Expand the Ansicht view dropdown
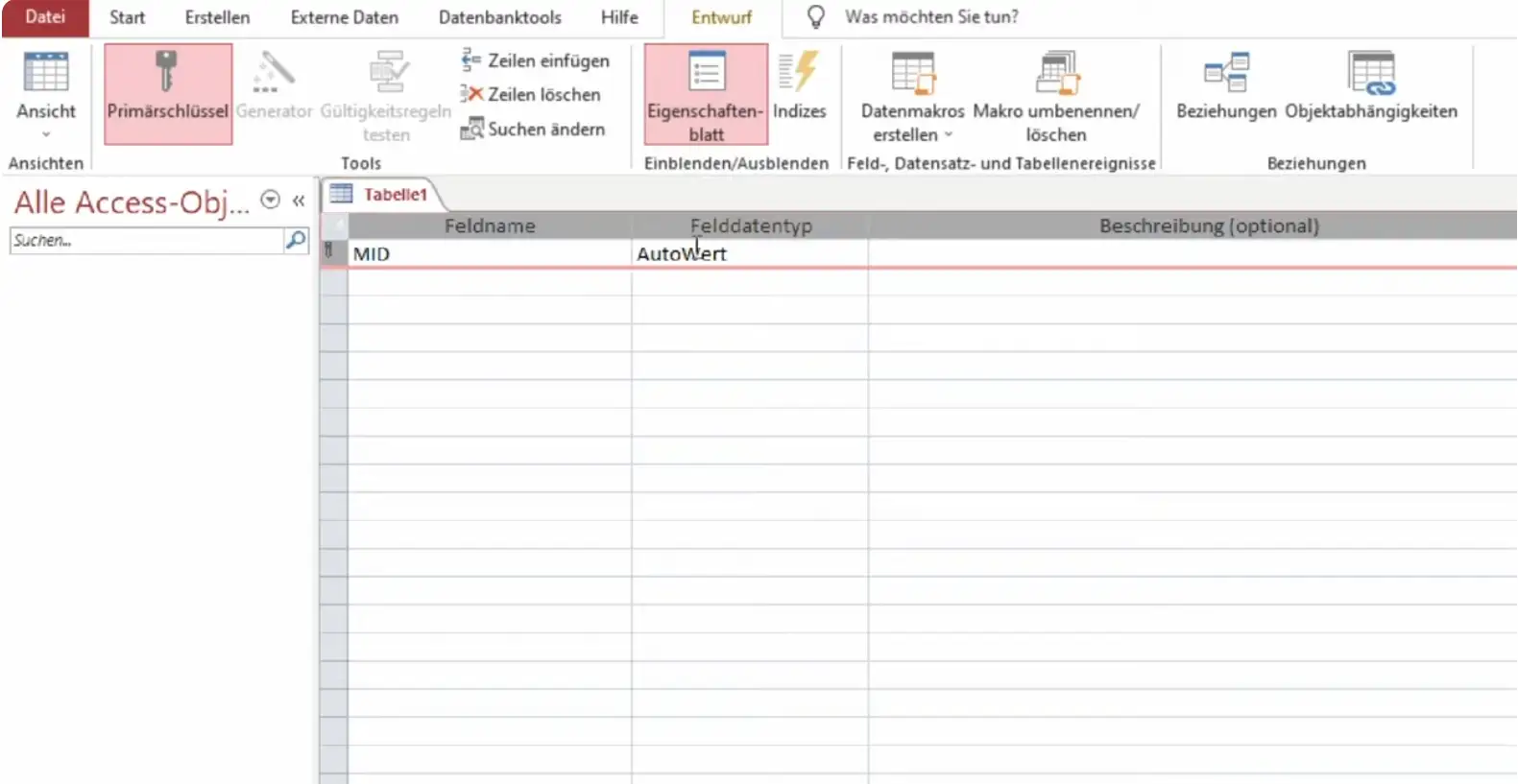The height and width of the screenshot is (784, 1518). pos(45,134)
